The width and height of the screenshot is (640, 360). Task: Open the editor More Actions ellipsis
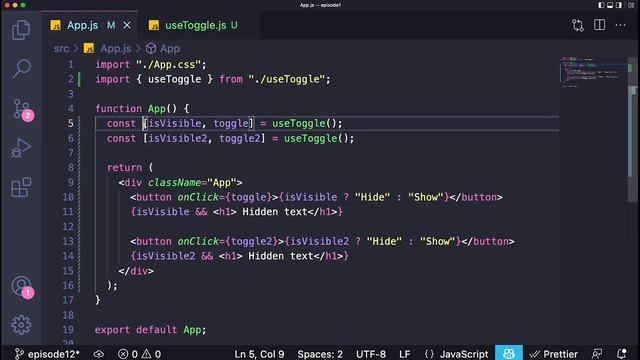click(620, 25)
